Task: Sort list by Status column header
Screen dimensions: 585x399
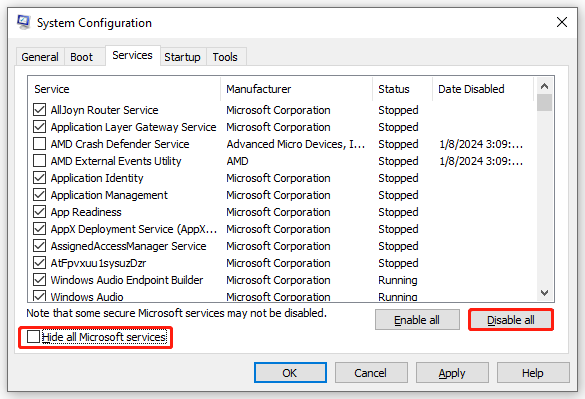Action: tap(403, 89)
